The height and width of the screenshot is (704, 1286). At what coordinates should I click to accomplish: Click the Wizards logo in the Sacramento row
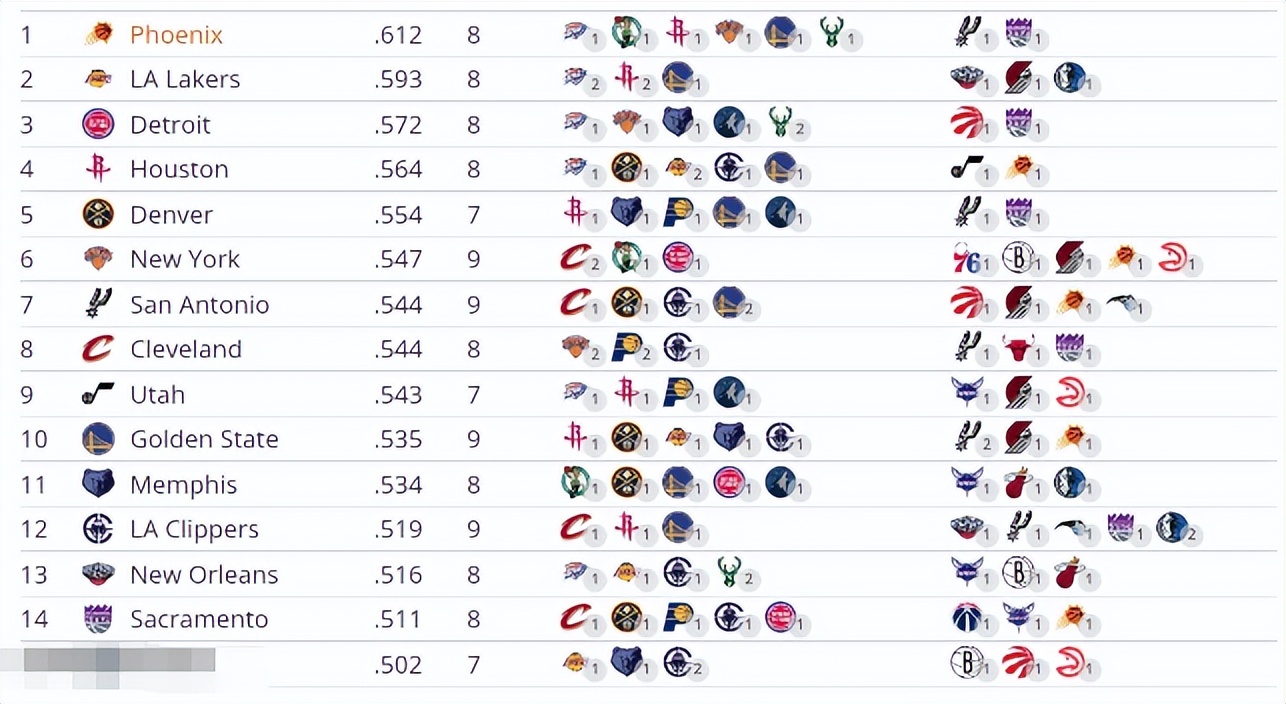click(967, 617)
